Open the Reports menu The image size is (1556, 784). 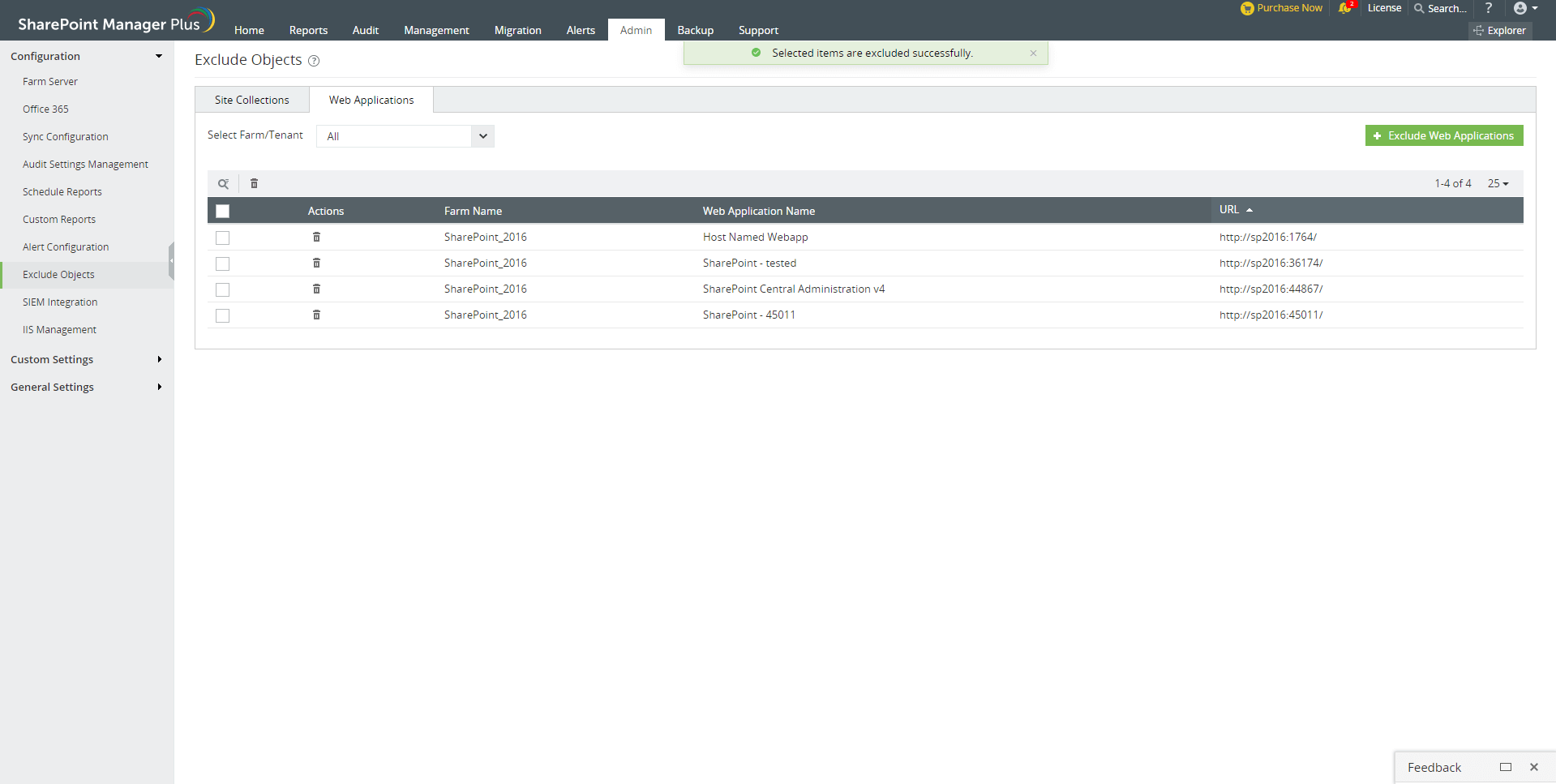(x=308, y=30)
